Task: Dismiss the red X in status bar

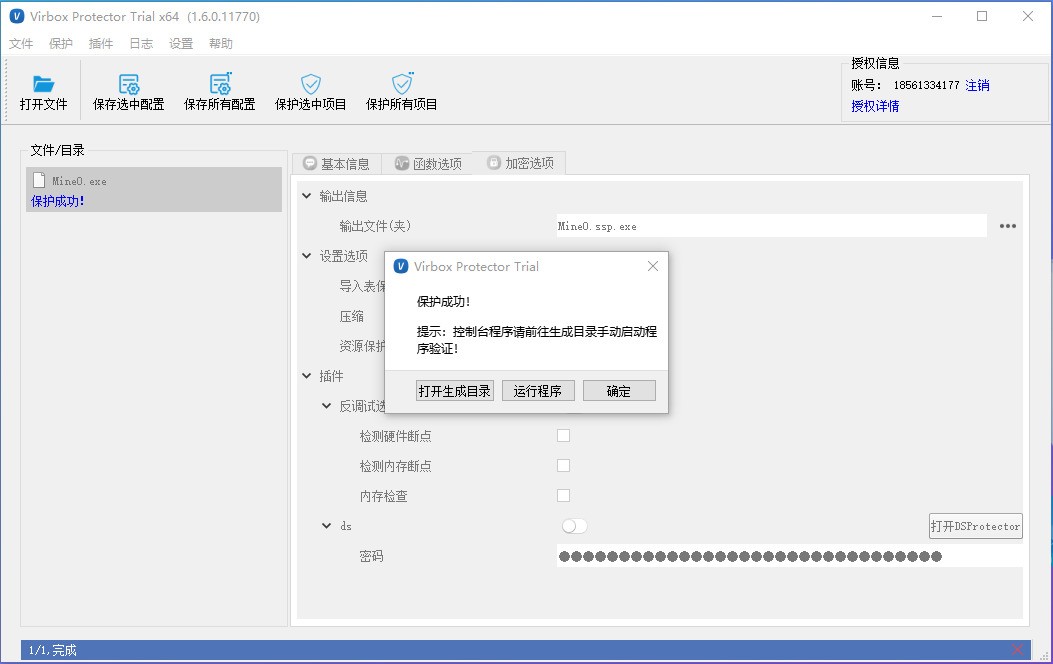Action: tap(1018, 650)
